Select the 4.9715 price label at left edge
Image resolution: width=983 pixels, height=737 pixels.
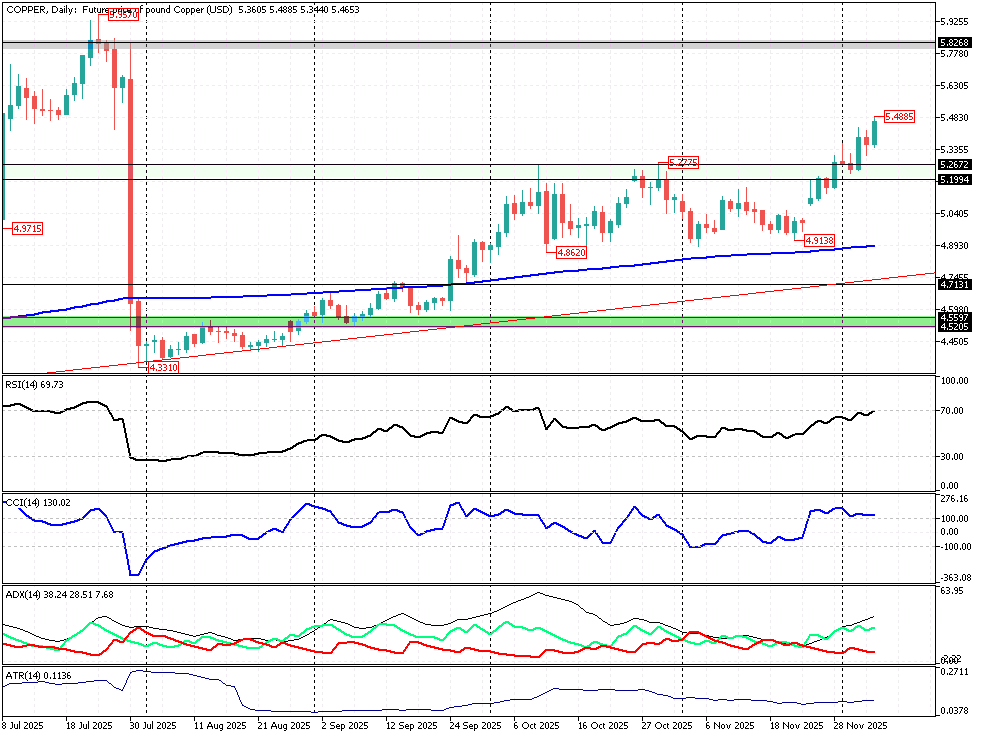pos(27,229)
